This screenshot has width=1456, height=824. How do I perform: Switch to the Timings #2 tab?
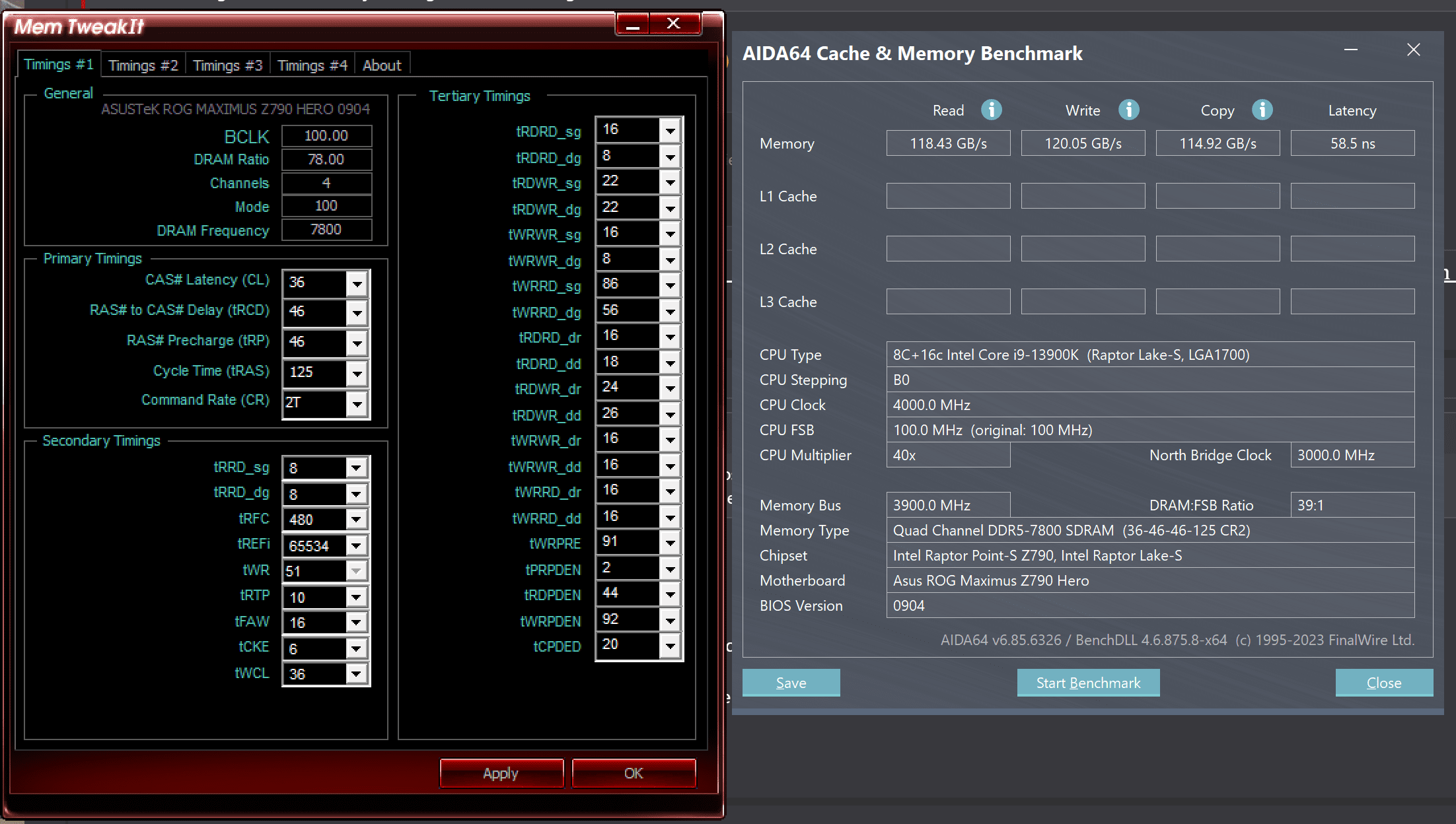[143, 65]
